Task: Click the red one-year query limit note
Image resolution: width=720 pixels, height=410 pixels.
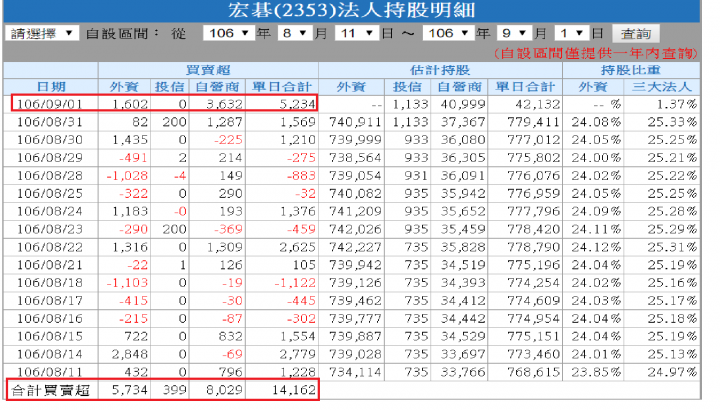Action: (x=596, y=53)
